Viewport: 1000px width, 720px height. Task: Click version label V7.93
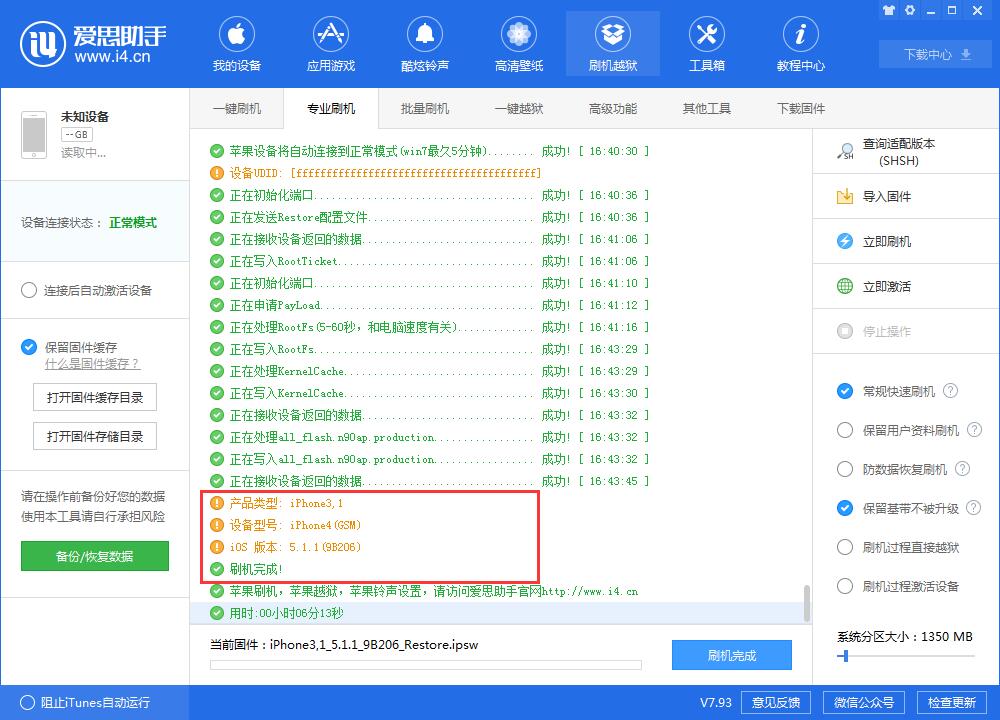tap(716, 702)
